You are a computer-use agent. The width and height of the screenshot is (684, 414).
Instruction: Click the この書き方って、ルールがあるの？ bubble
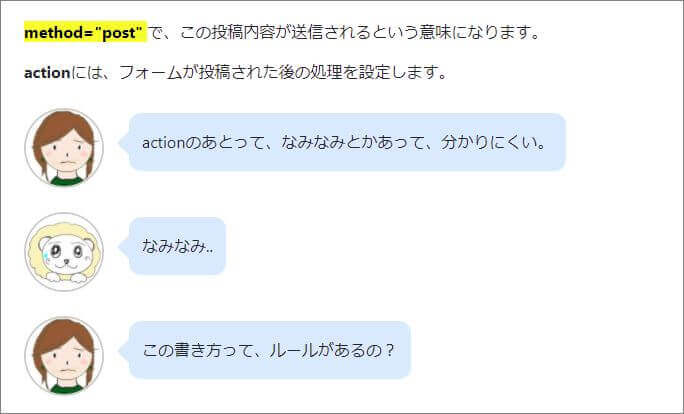270,350
